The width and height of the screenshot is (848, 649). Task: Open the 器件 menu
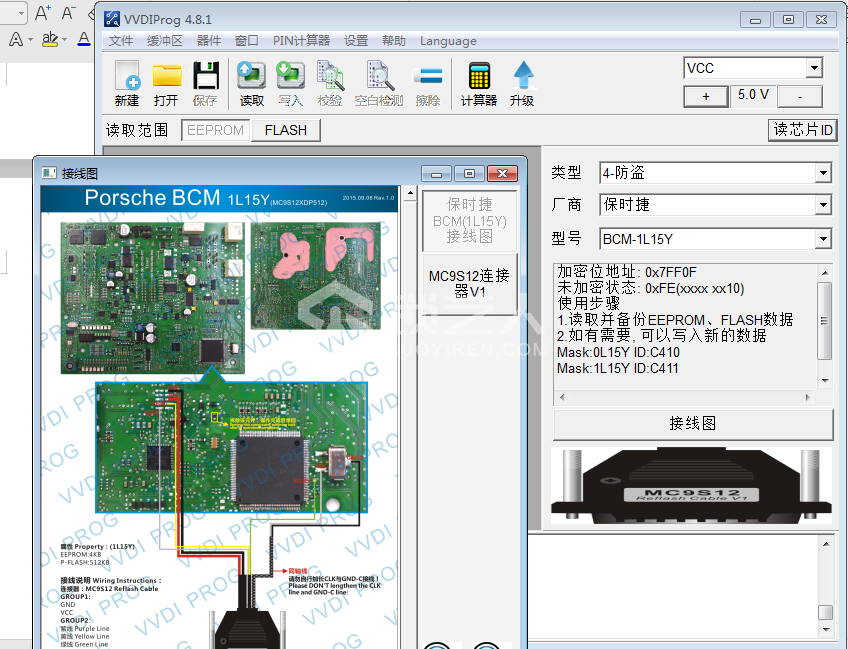(x=209, y=41)
